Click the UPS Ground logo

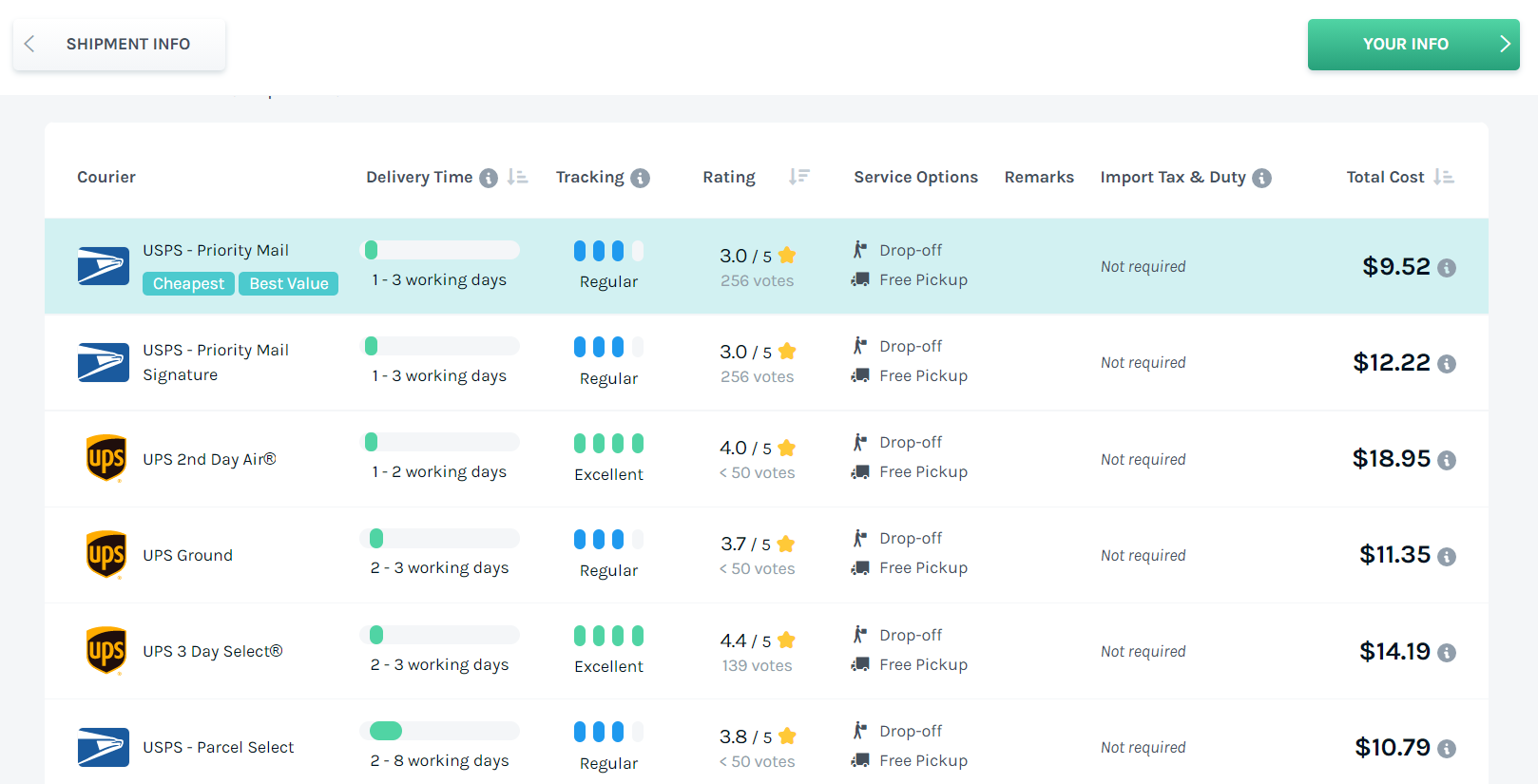click(106, 554)
